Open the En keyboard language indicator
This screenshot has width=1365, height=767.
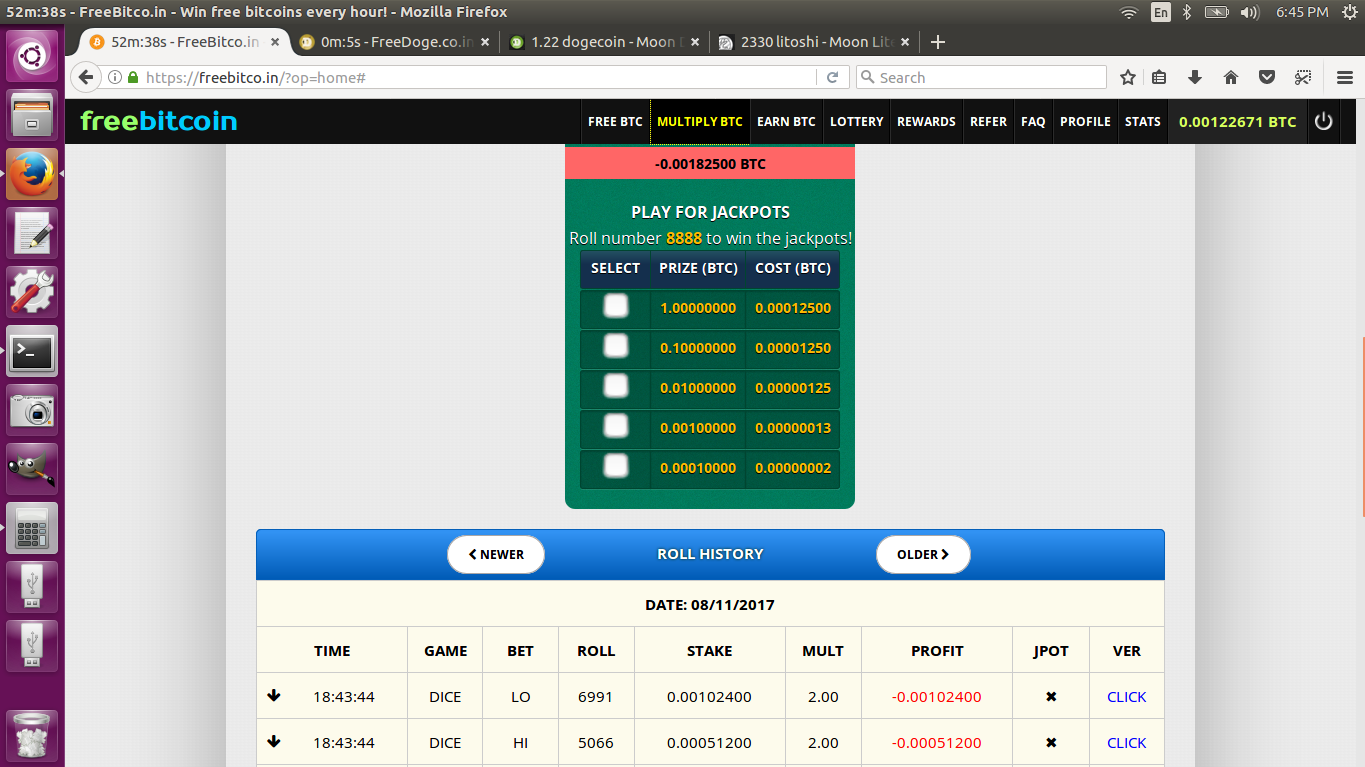[x=1161, y=12]
